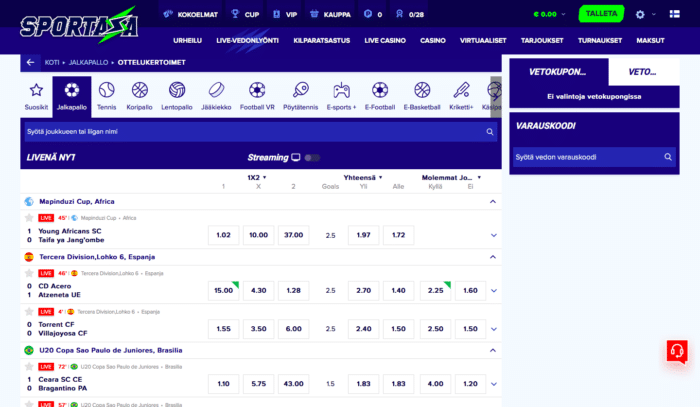Image resolution: width=700 pixels, height=407 pixels.
Task: Go to KOTI in breadcrumb
Action: coord(52,62)
